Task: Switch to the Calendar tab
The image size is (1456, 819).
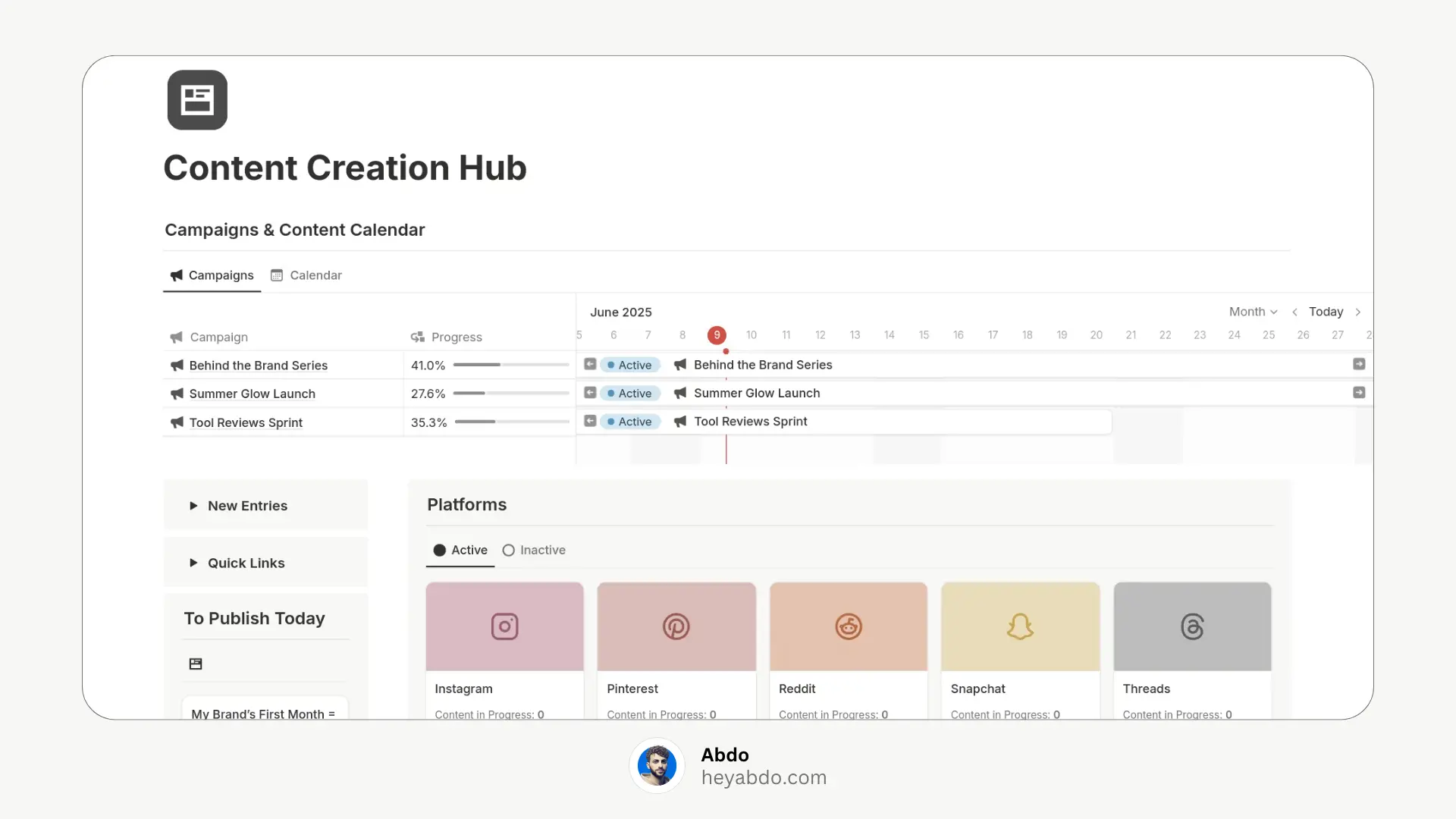Action: coord(306,275)
